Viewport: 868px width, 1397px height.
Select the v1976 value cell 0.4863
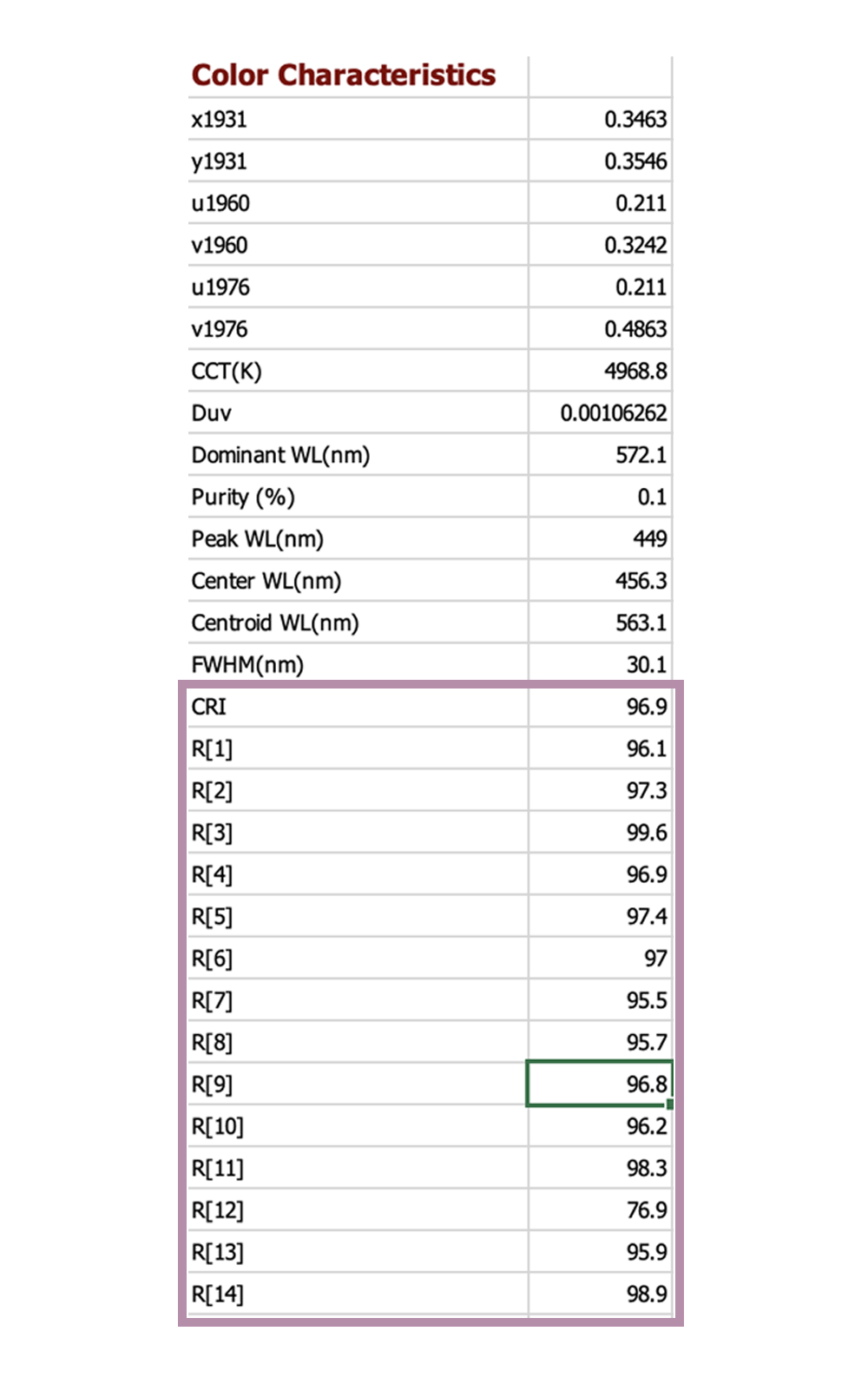point(600,329)
